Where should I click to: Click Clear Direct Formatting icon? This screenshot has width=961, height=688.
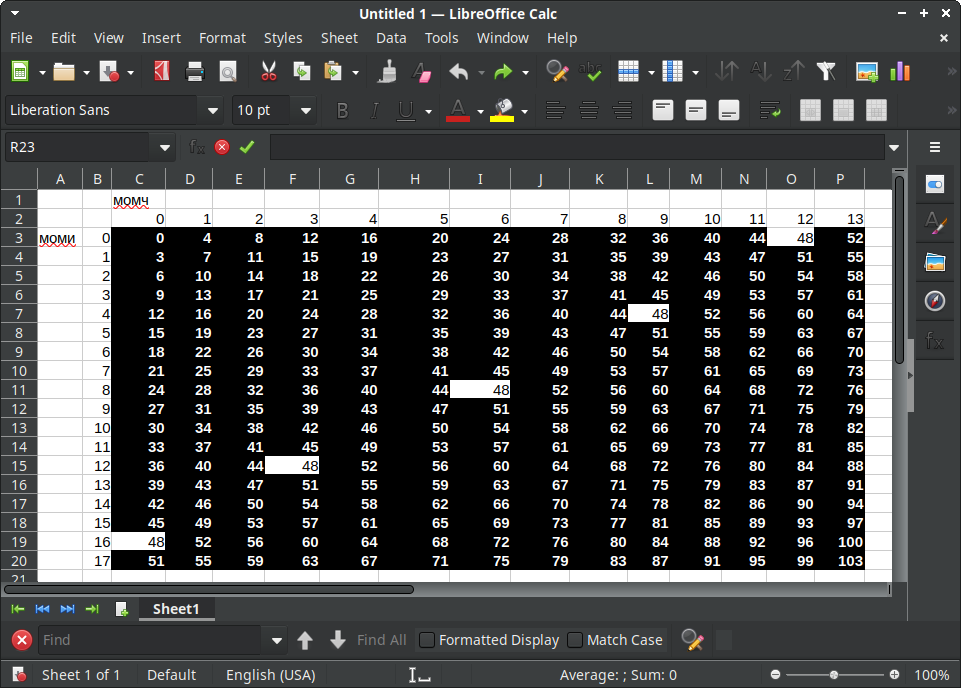(x=422, y=72)
